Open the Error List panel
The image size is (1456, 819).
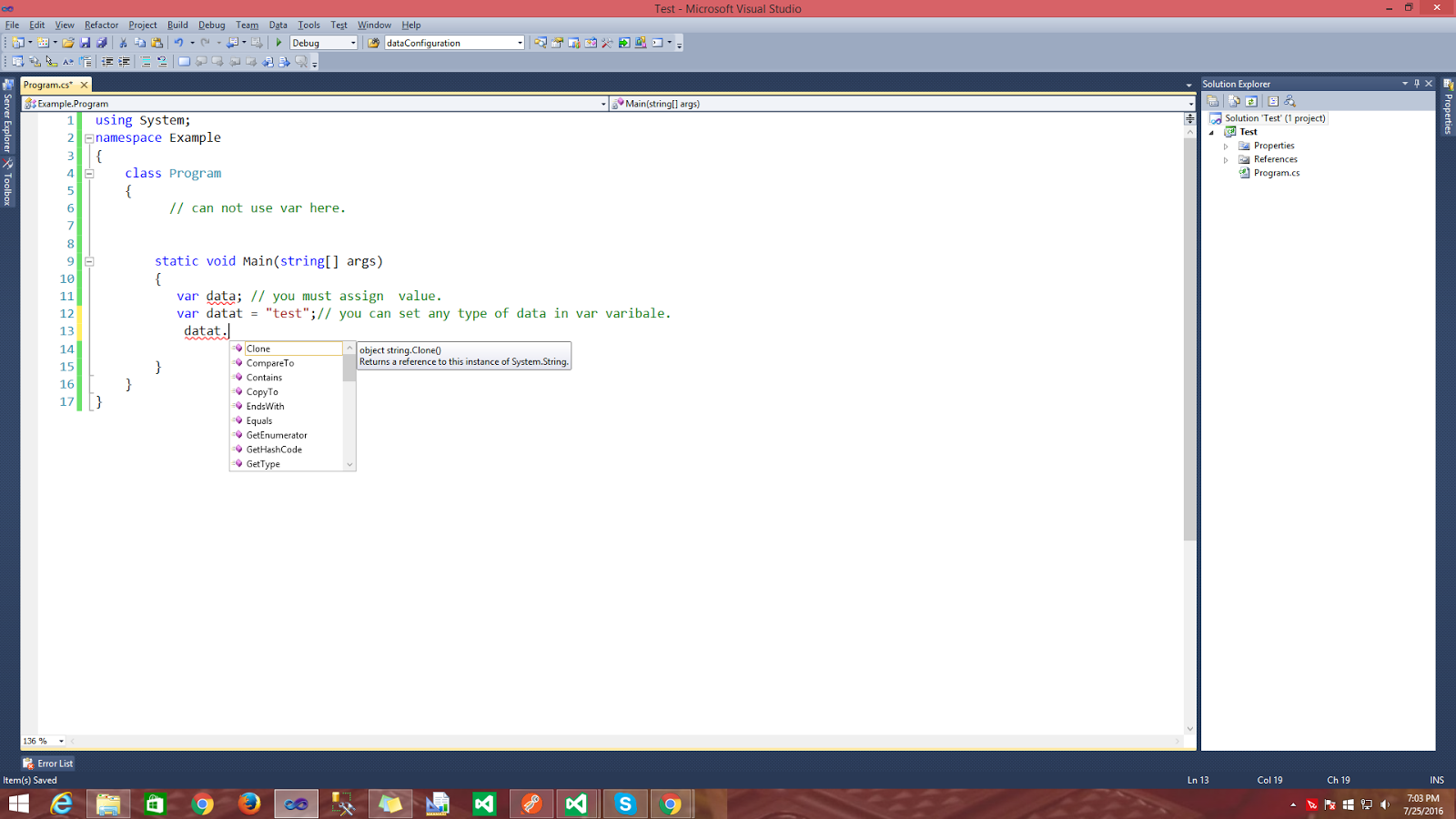pos(47,763)
